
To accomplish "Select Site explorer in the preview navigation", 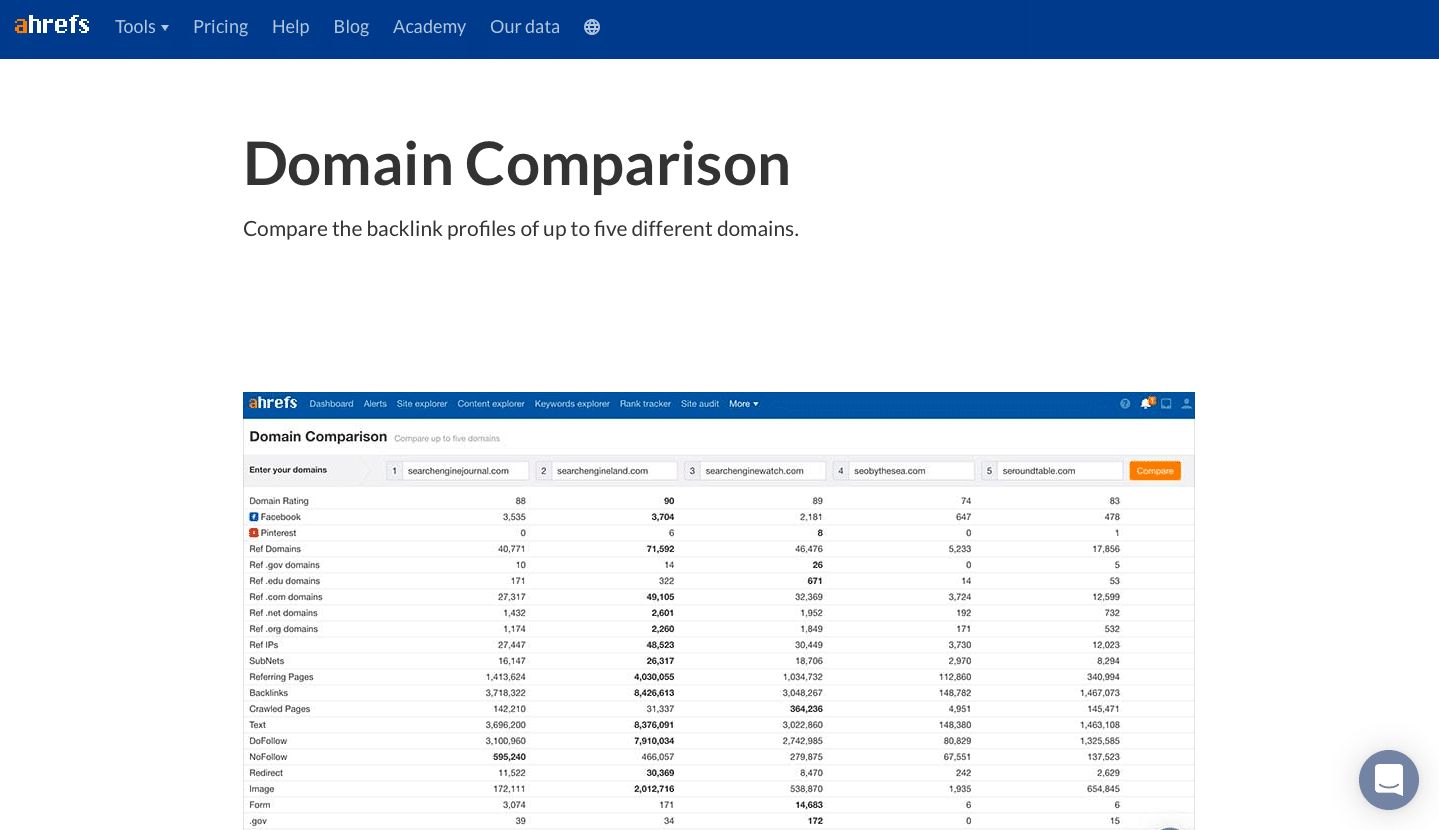I will [422, 404].
